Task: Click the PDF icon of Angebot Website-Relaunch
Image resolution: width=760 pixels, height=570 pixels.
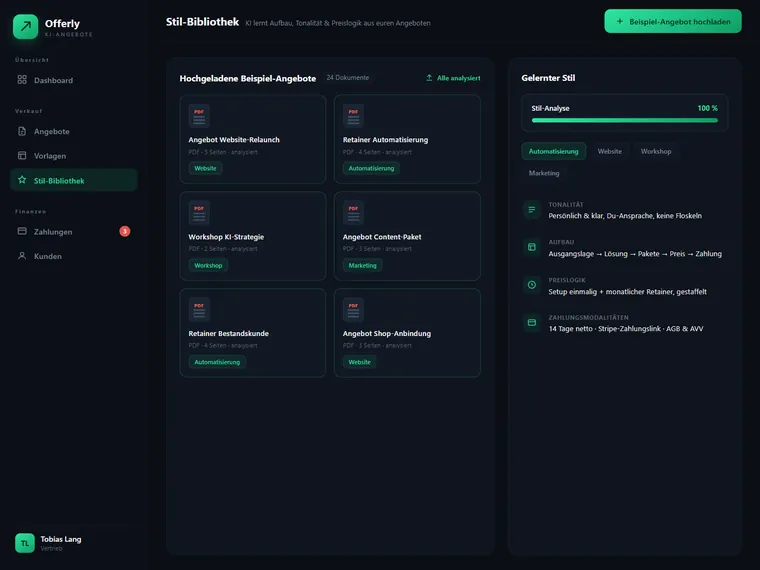Action: coord(199,116)
